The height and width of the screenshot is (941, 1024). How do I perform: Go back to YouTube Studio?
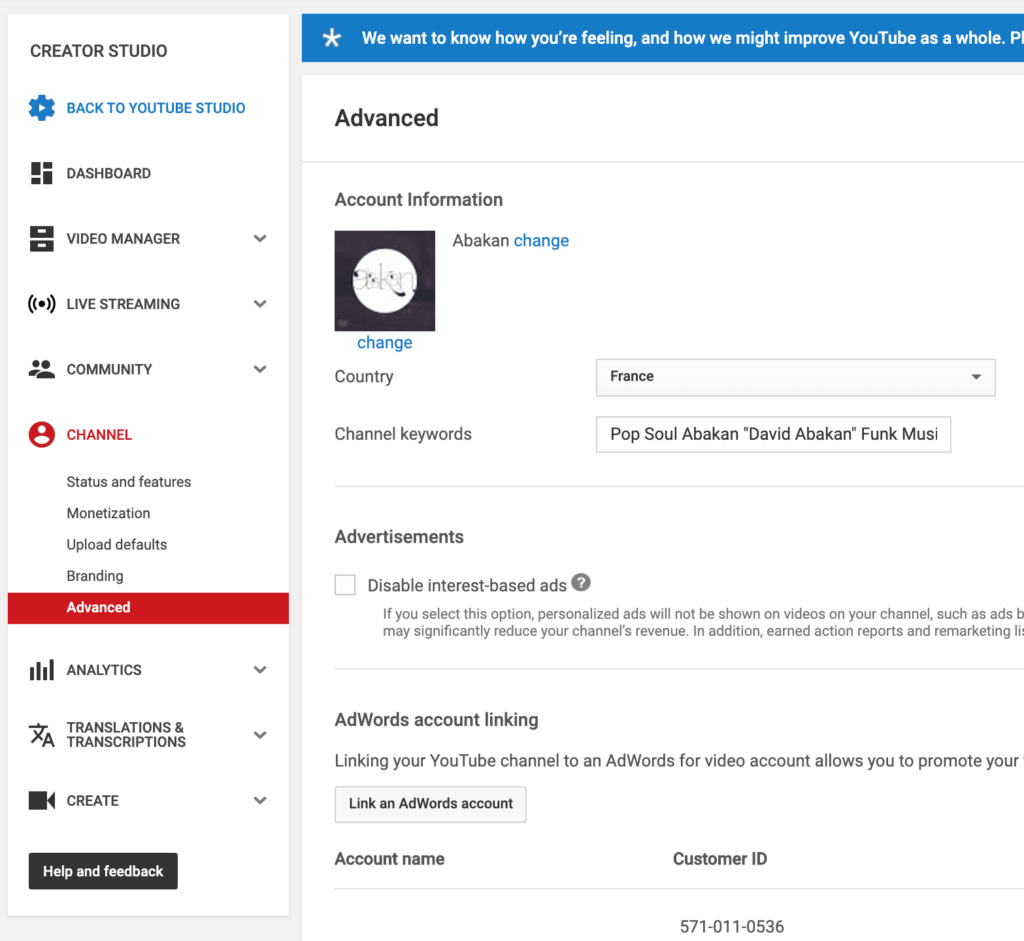click(156, 108)
